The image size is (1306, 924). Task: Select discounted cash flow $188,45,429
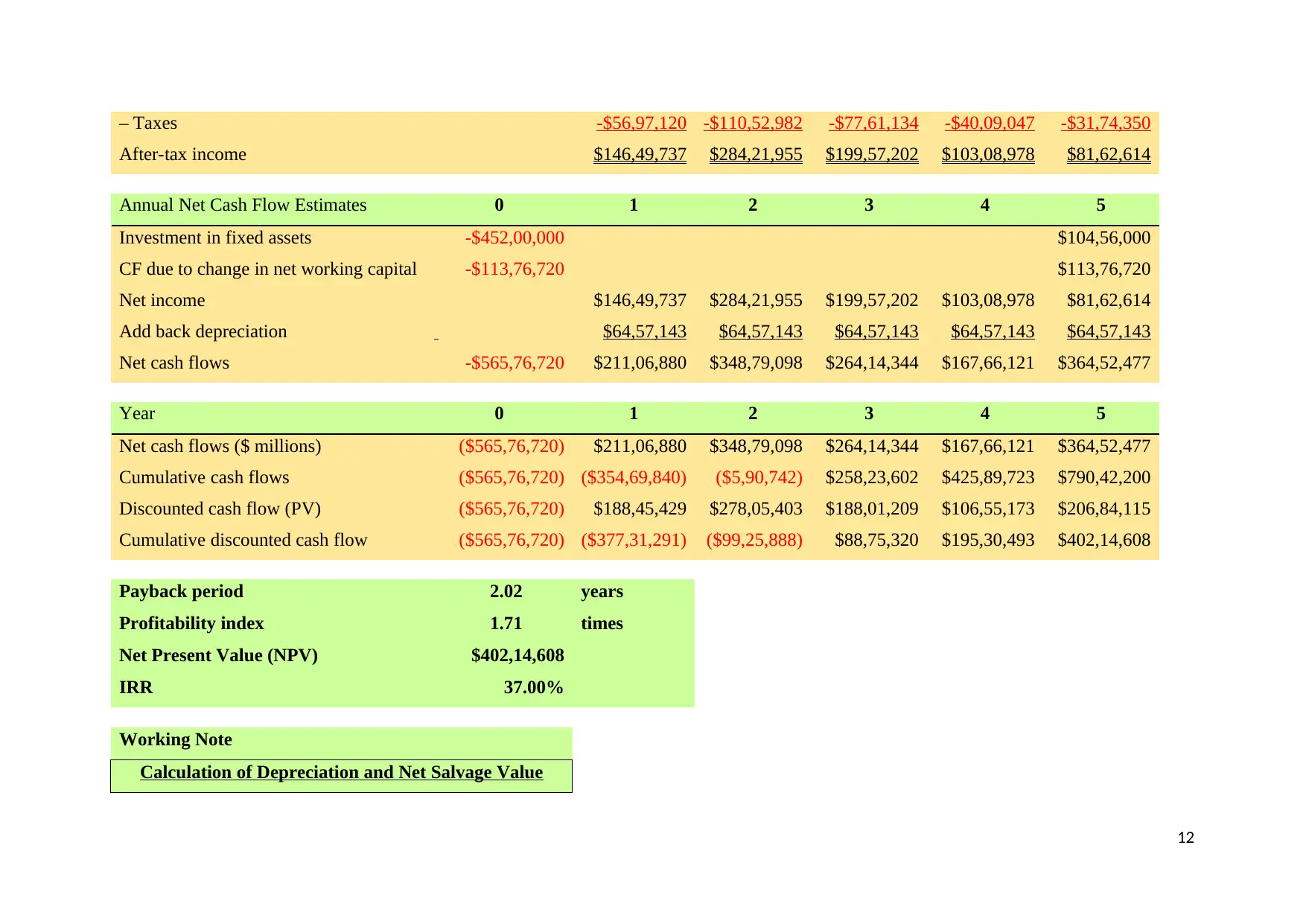[x=640, y=509]
